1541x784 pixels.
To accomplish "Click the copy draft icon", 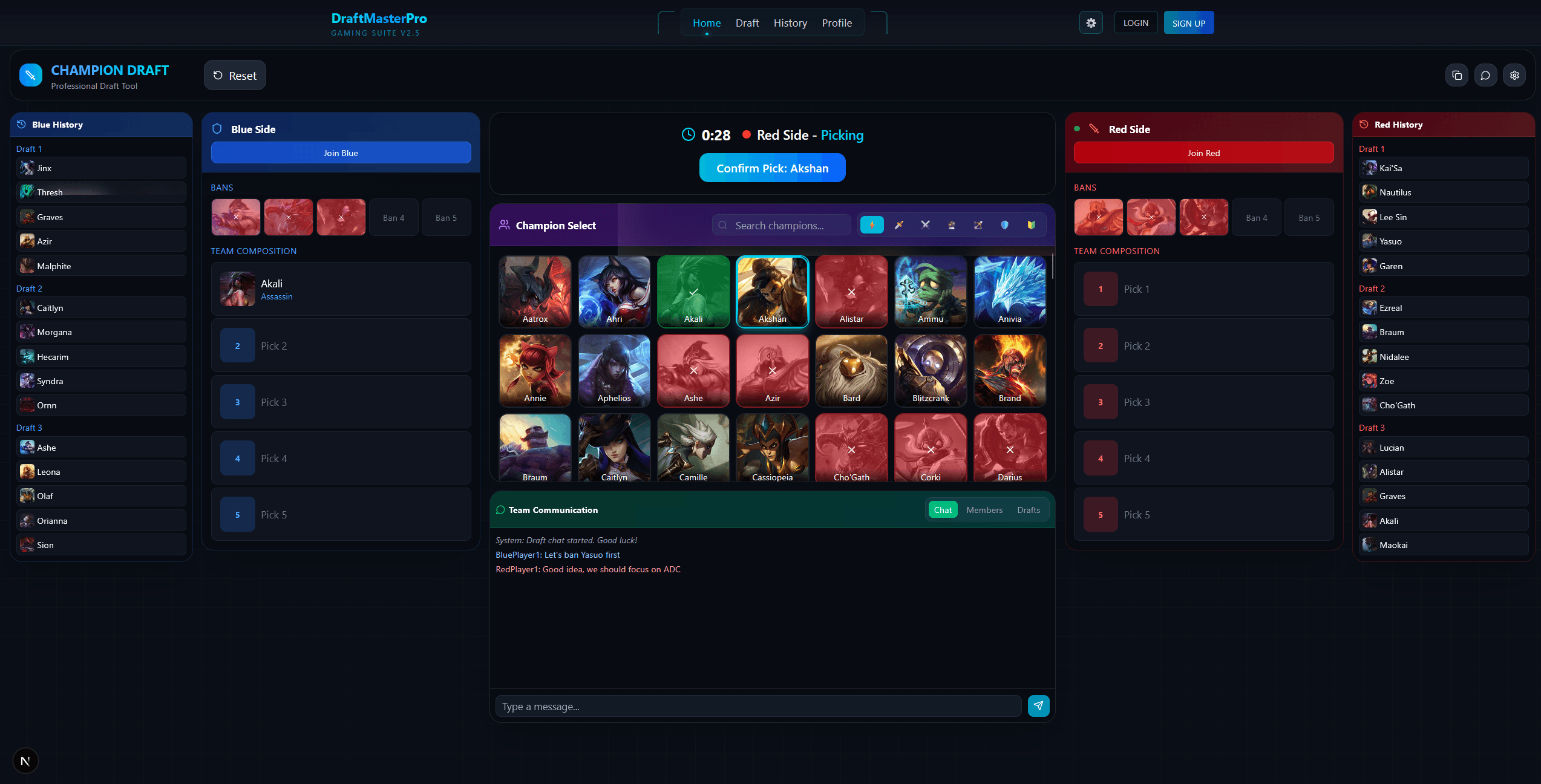I will [1457, 76].
